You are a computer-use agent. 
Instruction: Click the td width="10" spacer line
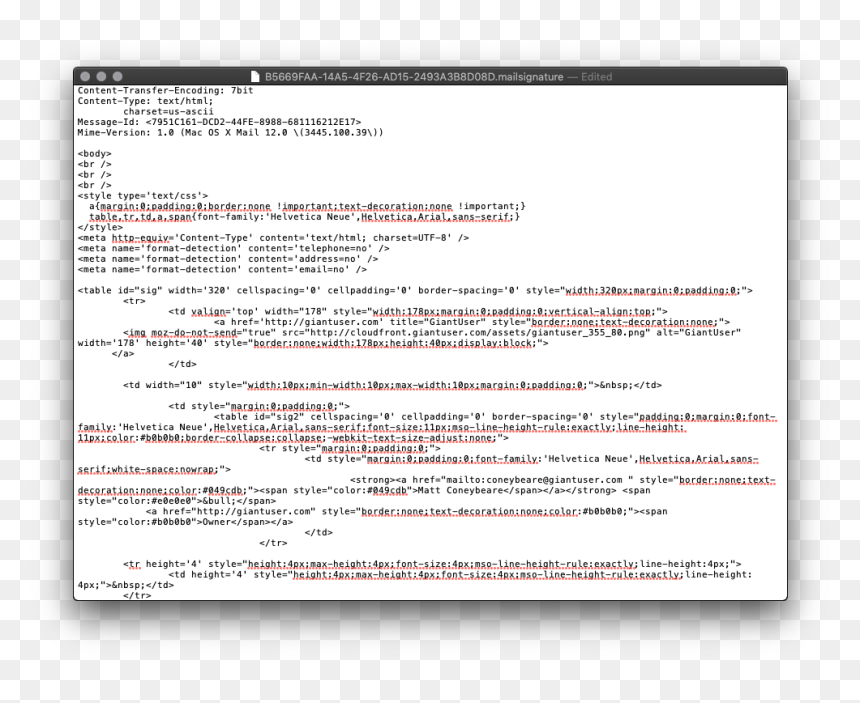pos(392,385)
